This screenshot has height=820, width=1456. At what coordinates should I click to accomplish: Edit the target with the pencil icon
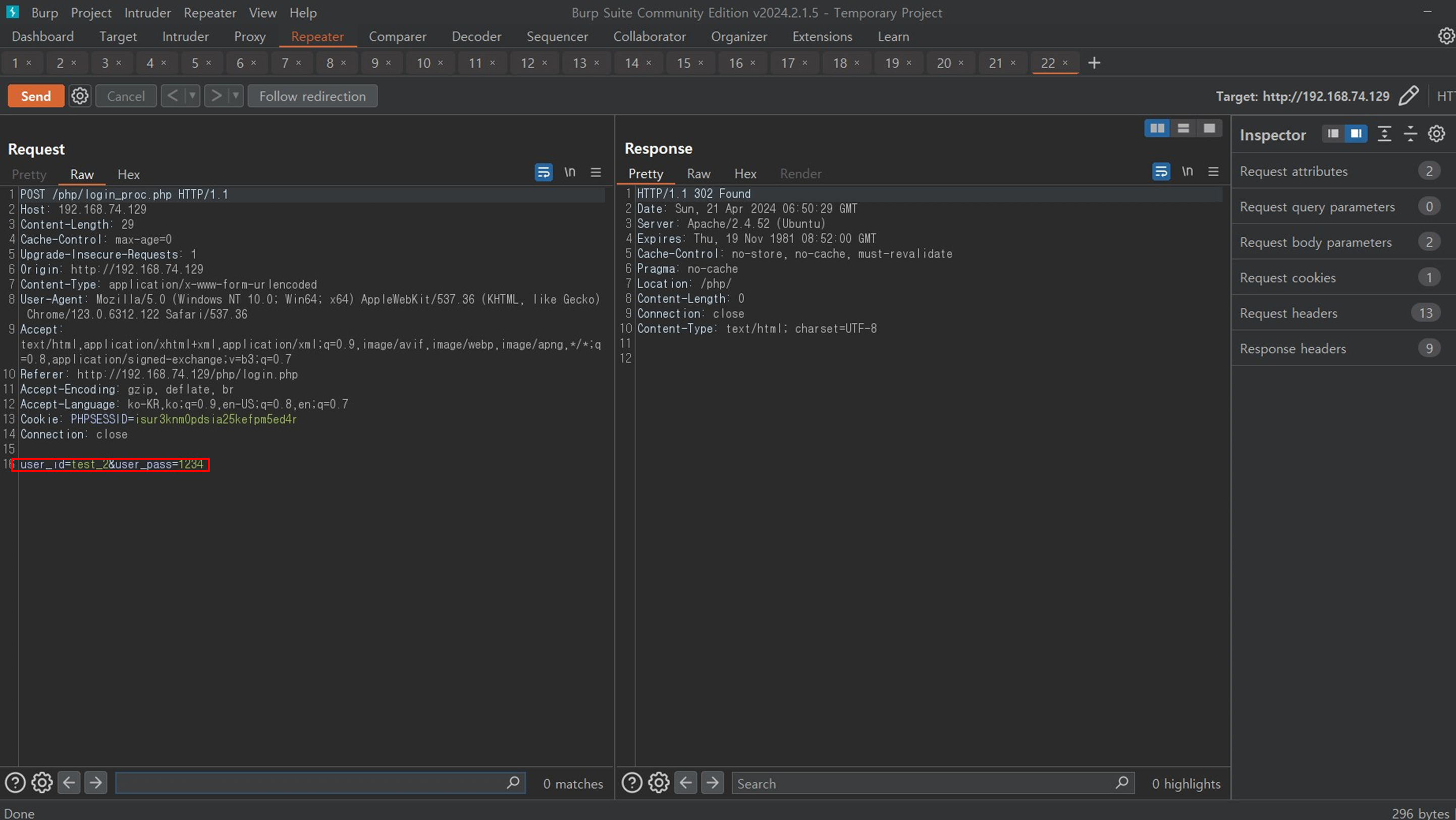1408,96
